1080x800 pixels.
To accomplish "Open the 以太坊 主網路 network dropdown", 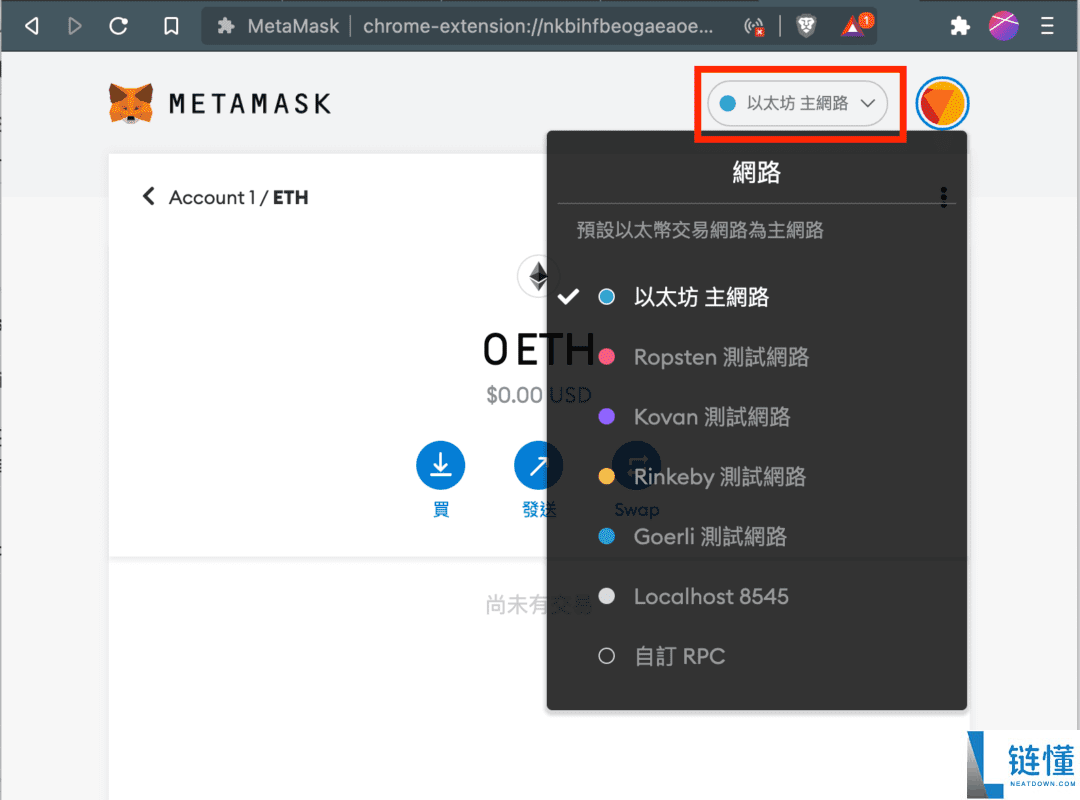I will (x=797, y=103).
